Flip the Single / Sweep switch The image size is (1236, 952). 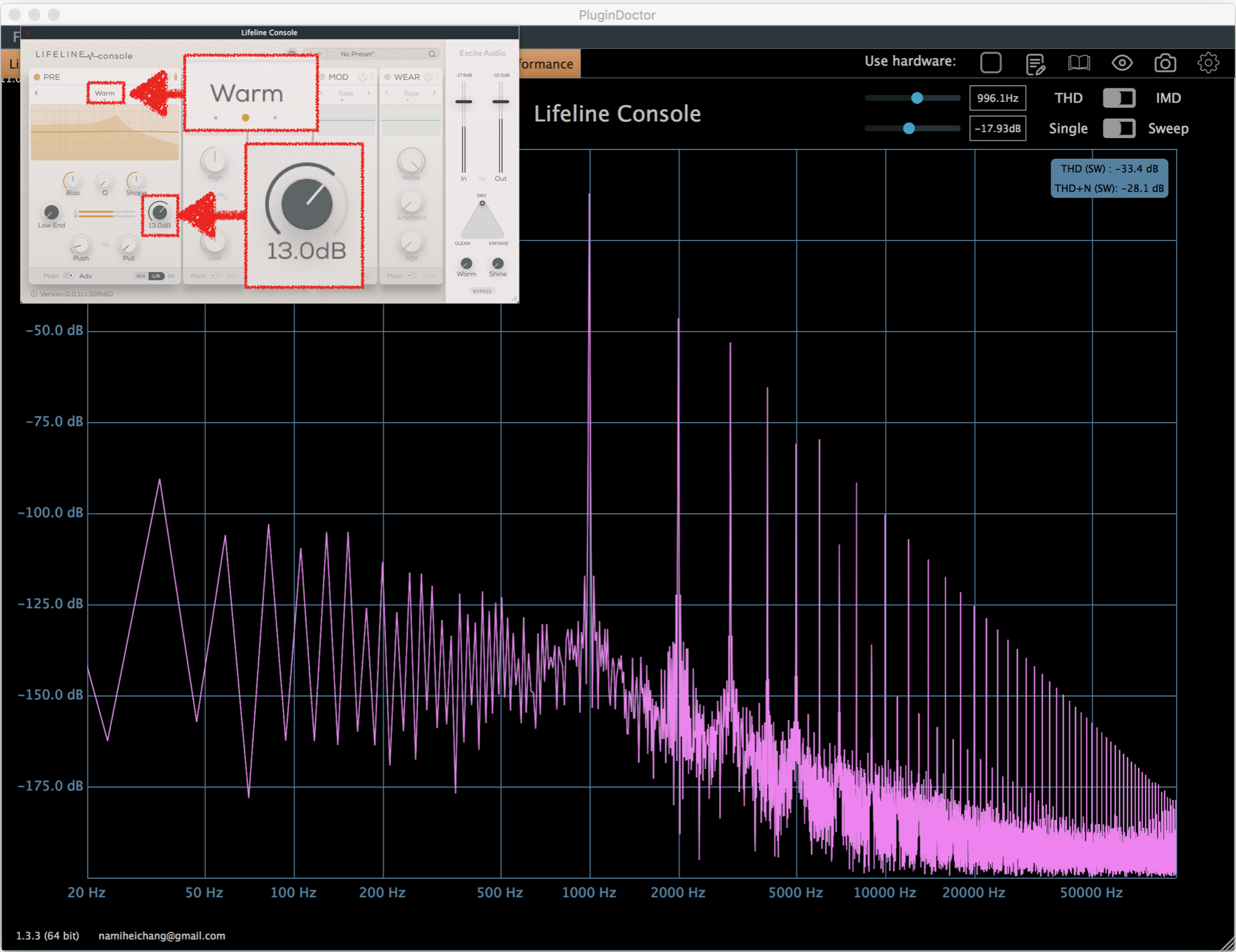pos(1119,128)
